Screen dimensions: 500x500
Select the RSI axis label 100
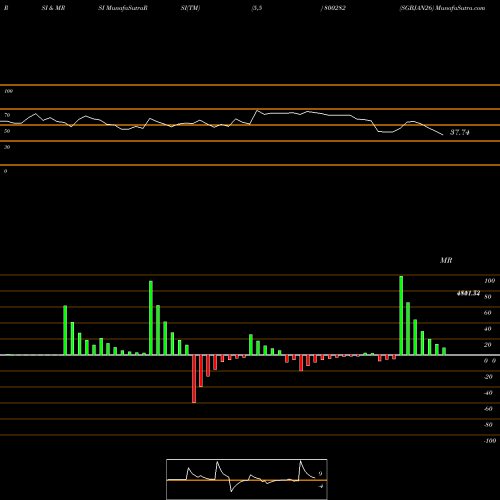(x=8, y=91)
